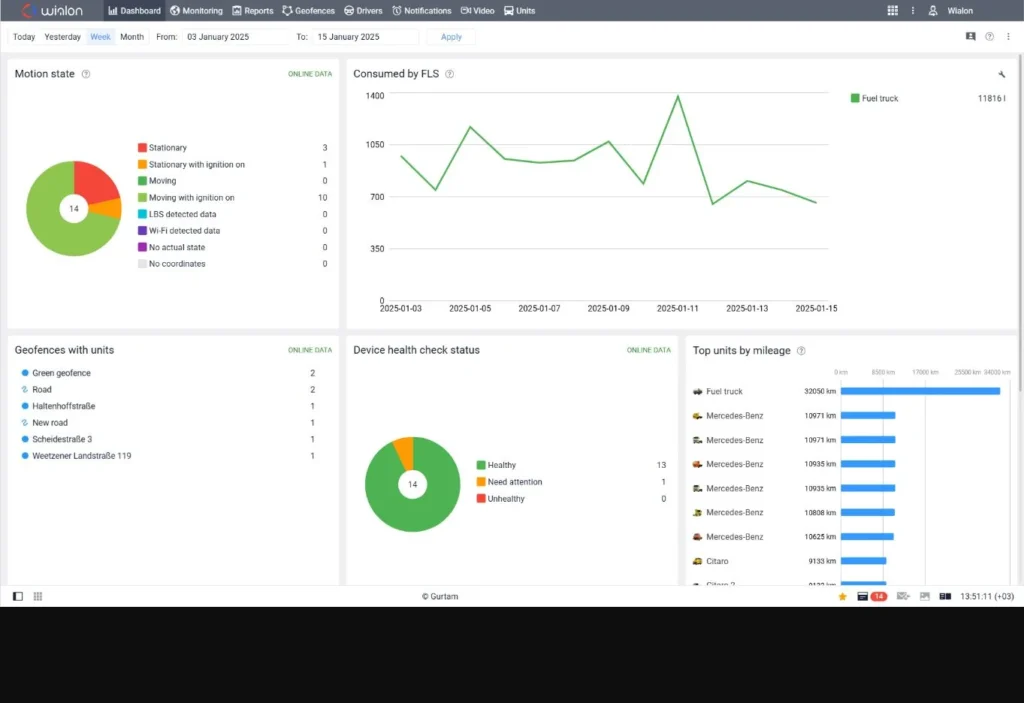The height and width of the screenshot is (703, 1024).
Task: Open the Drivers tab
Action: [363, 10]
